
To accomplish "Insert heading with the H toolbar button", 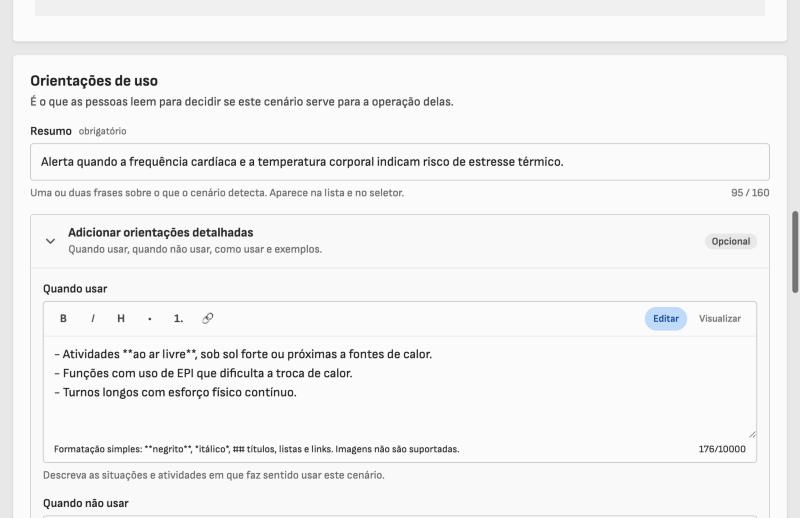I will click(x=121, y=318).
